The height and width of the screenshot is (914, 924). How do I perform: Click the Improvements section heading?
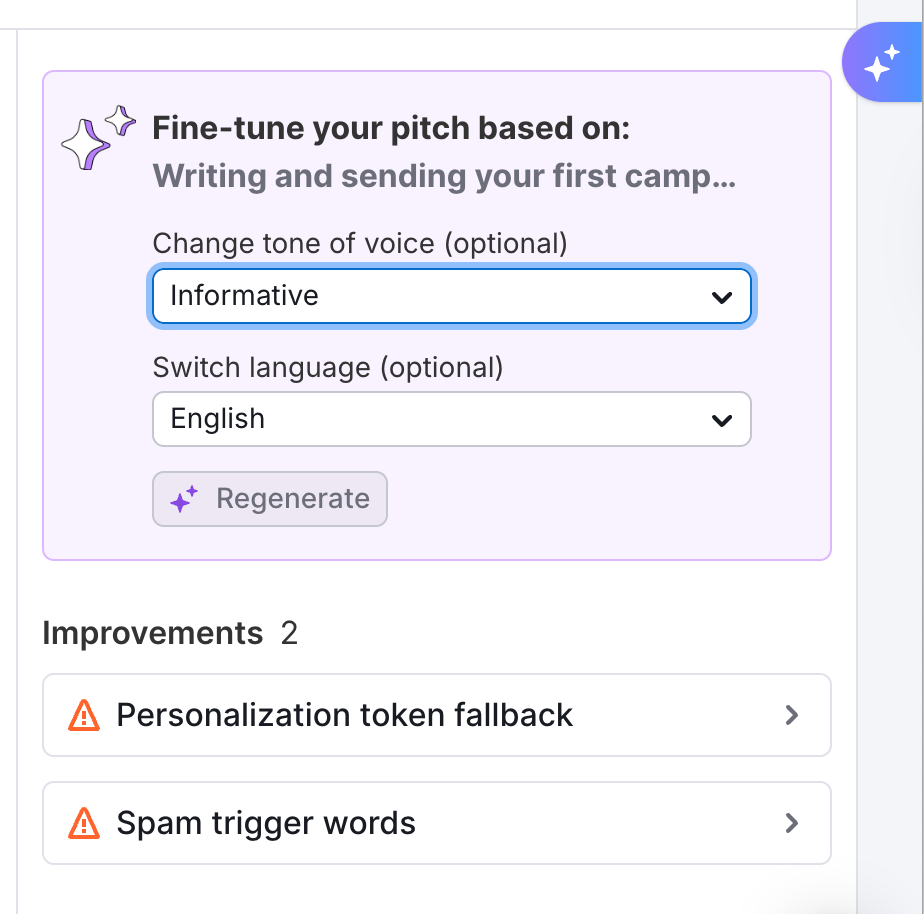pos(152,633)
